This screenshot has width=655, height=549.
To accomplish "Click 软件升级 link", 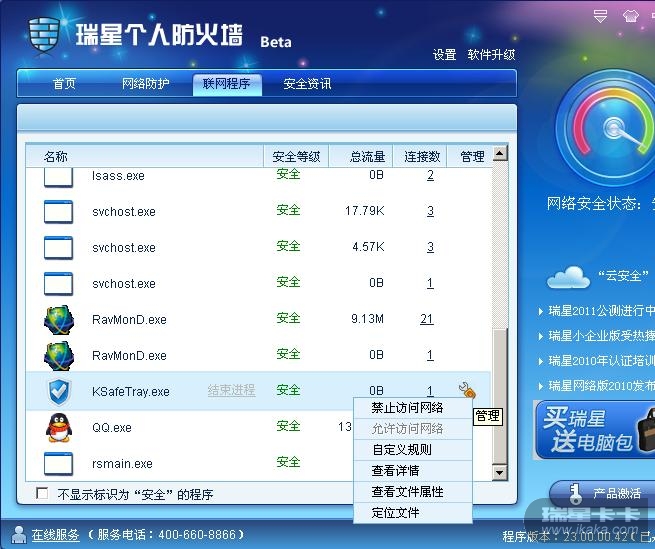I will pos(491,55).
